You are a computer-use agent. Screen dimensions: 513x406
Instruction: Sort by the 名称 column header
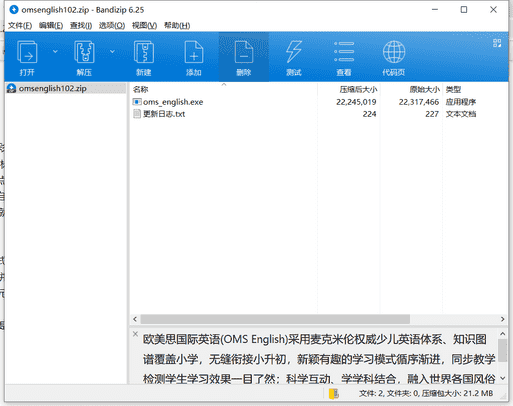point(223,89)
